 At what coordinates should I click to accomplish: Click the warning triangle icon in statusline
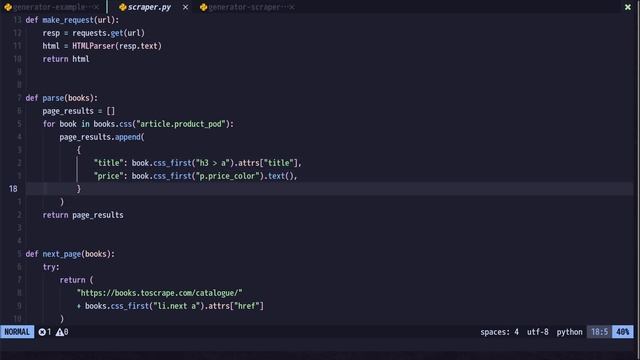click(x=60, y=332)
